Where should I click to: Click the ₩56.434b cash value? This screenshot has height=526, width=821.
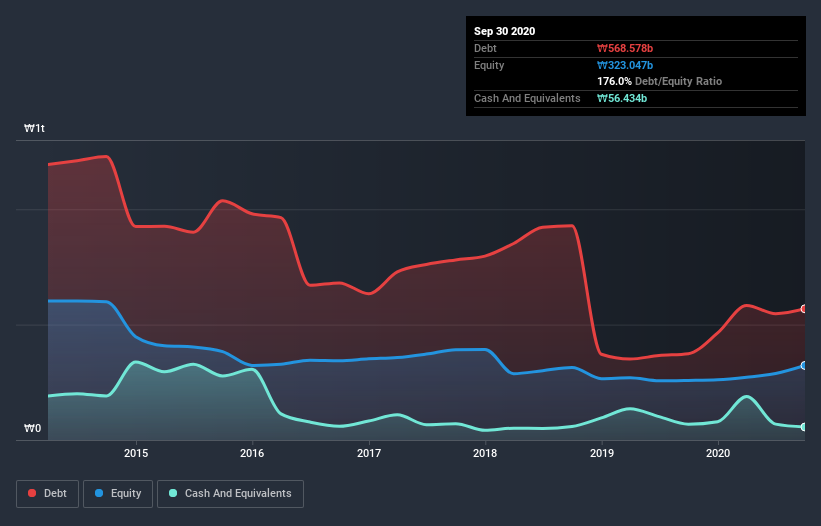coord(622,98)
